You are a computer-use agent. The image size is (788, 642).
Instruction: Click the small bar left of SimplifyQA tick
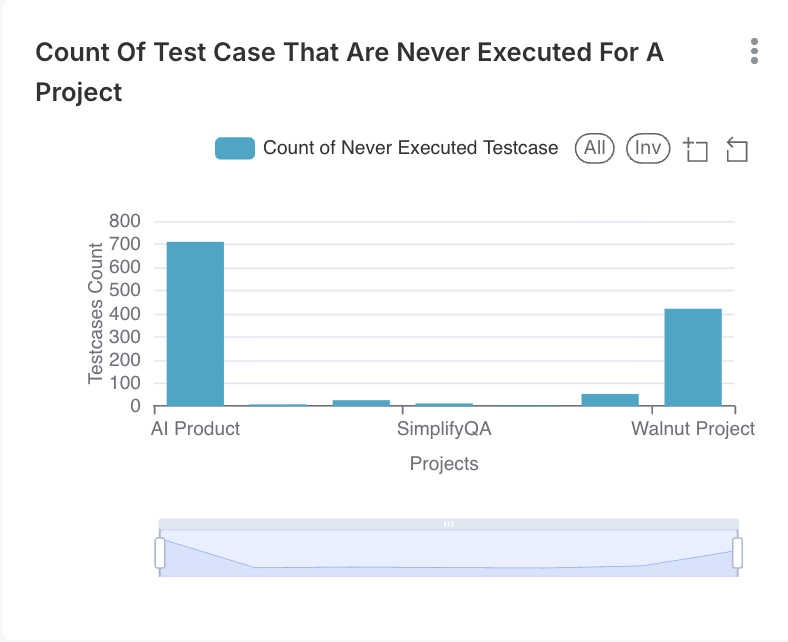(361, 402)
